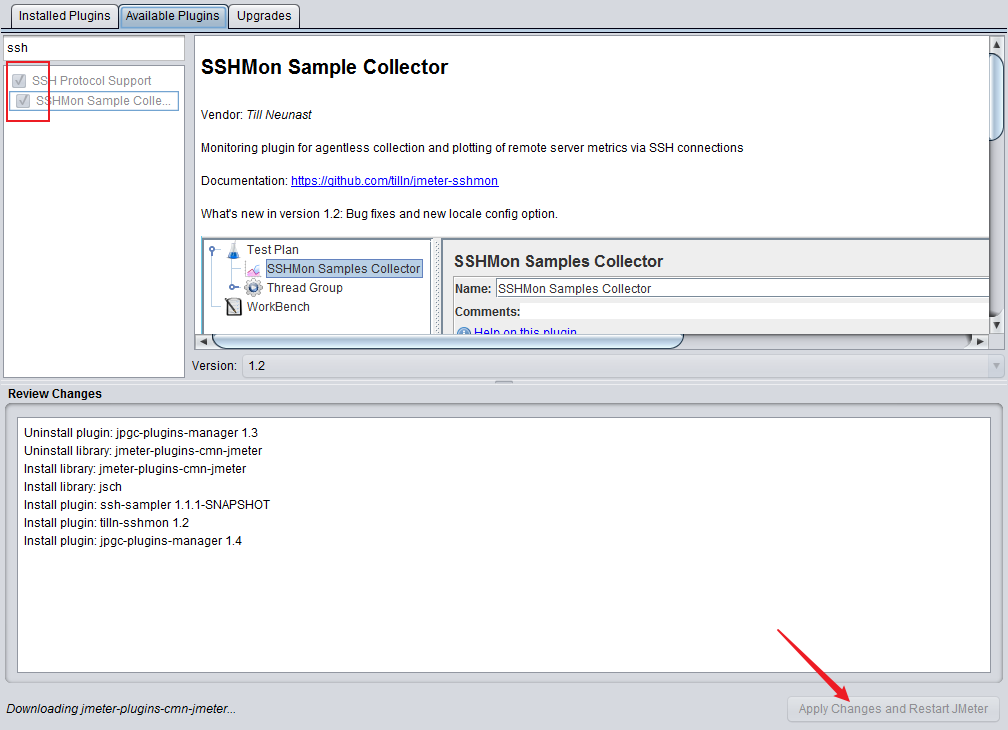Click the Name field with SSHMon Samples Collector
Screen dimensions: 1008x730
click(742, 289)
